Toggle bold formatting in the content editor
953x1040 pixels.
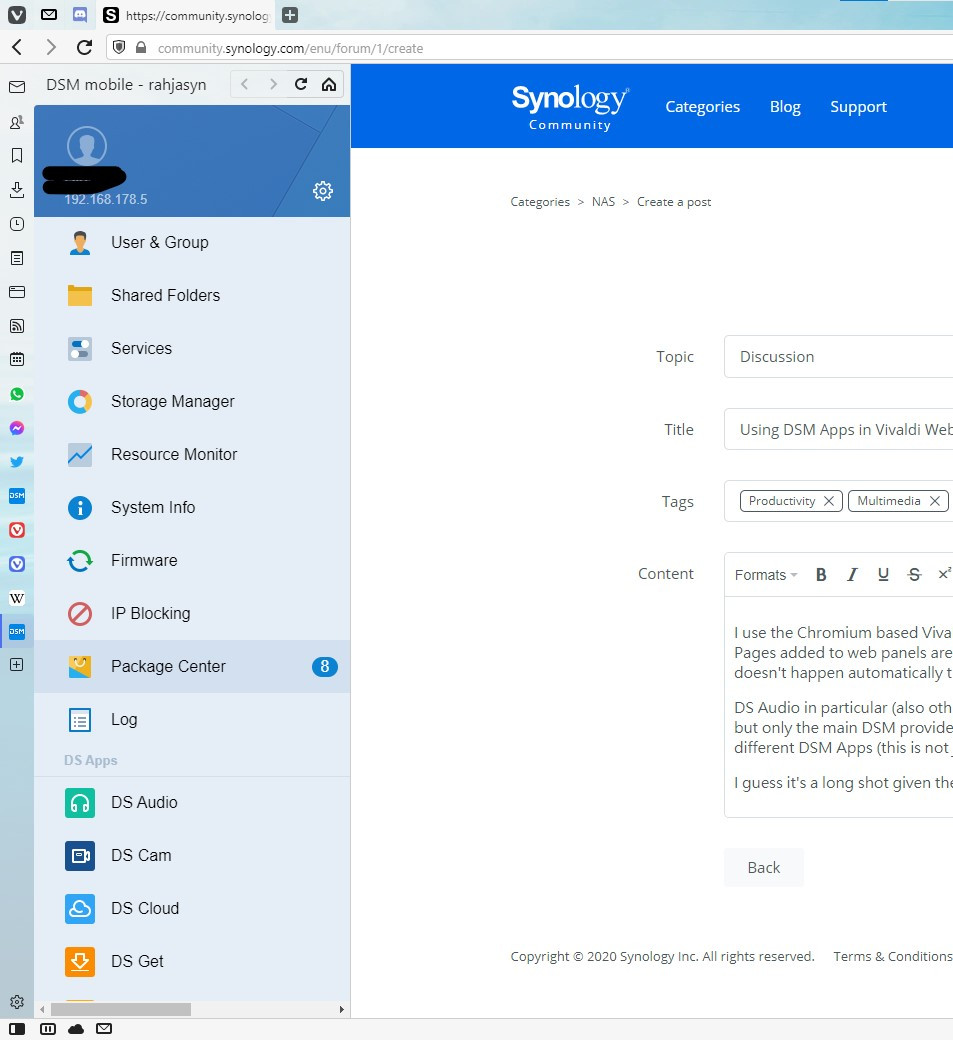tap(821, 574)
